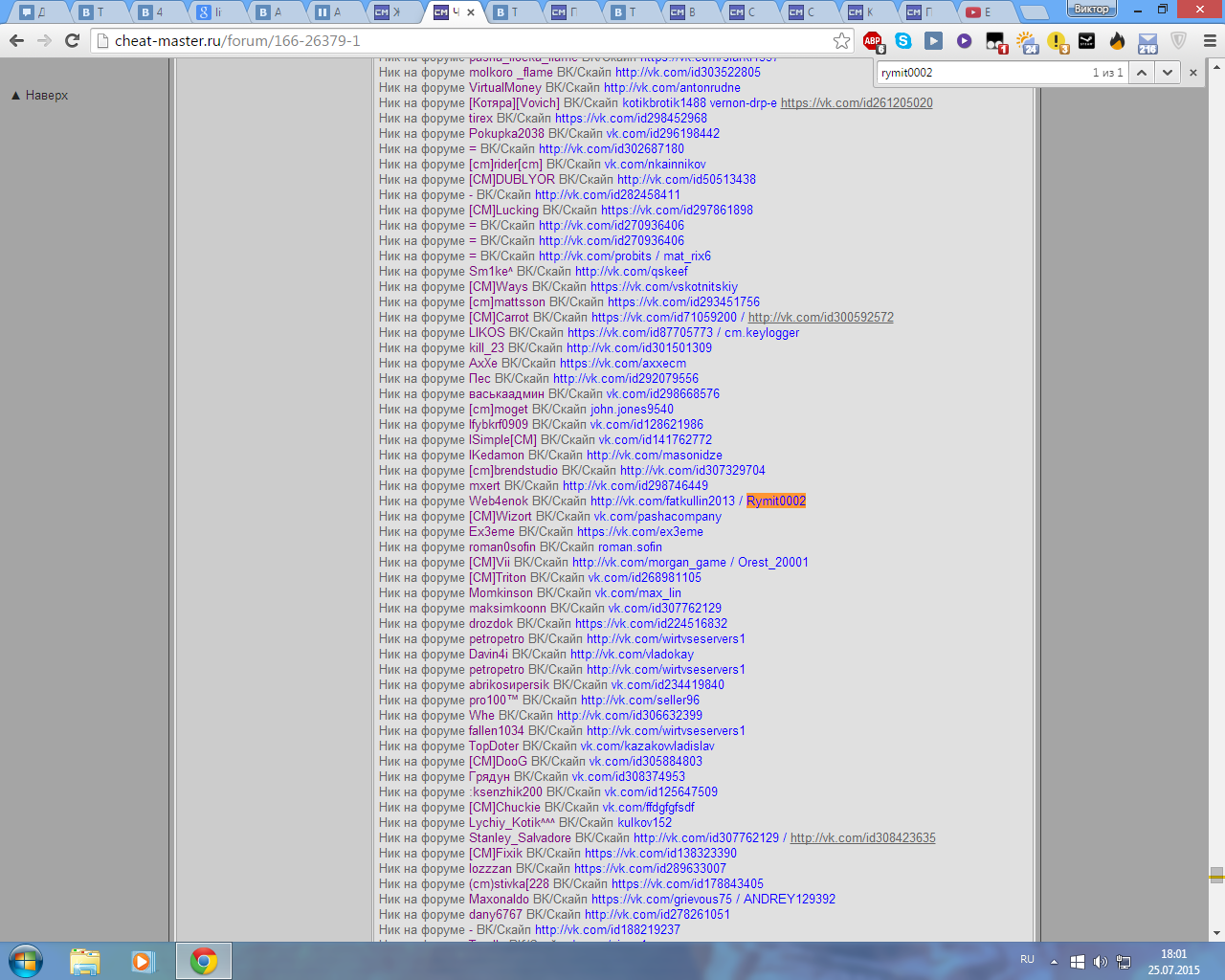Open the Chrome hamburger menu
The height and width of the screenshot is (980, 1225).
point(1209,41)
